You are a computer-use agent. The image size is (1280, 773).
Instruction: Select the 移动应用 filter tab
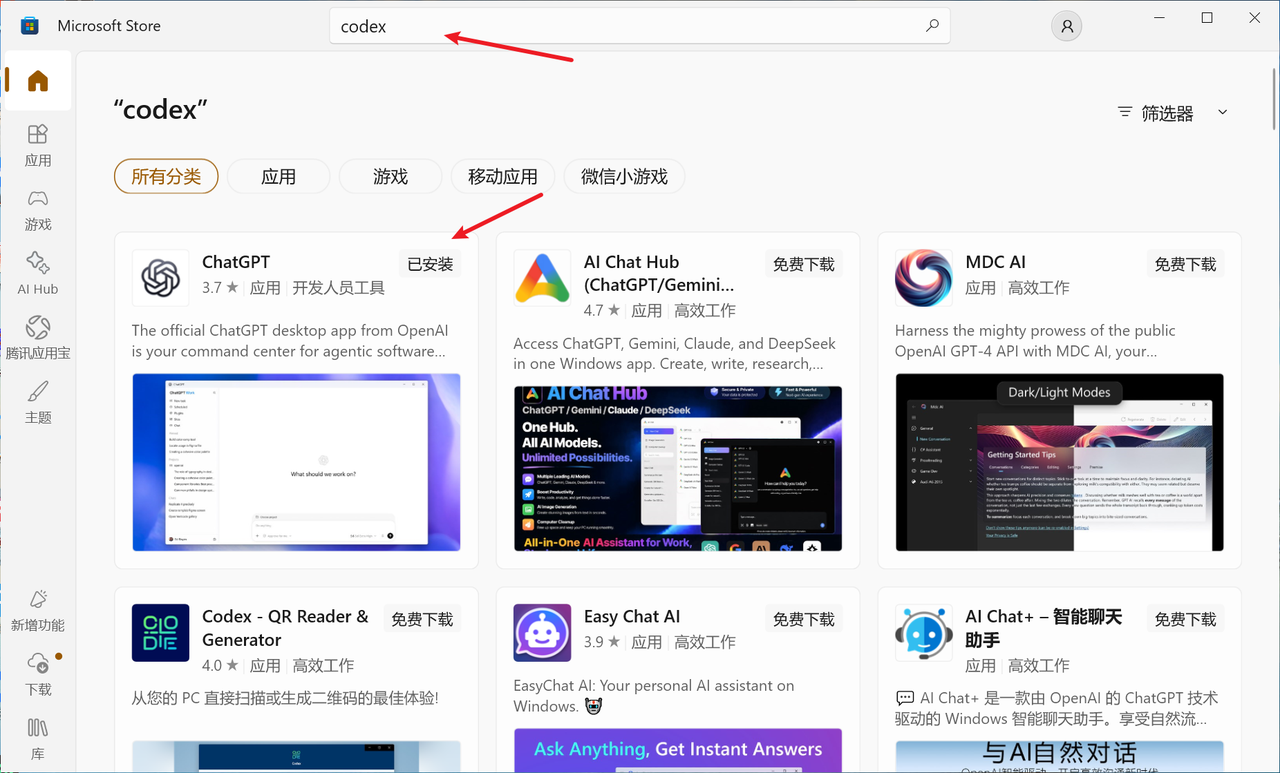502,176
